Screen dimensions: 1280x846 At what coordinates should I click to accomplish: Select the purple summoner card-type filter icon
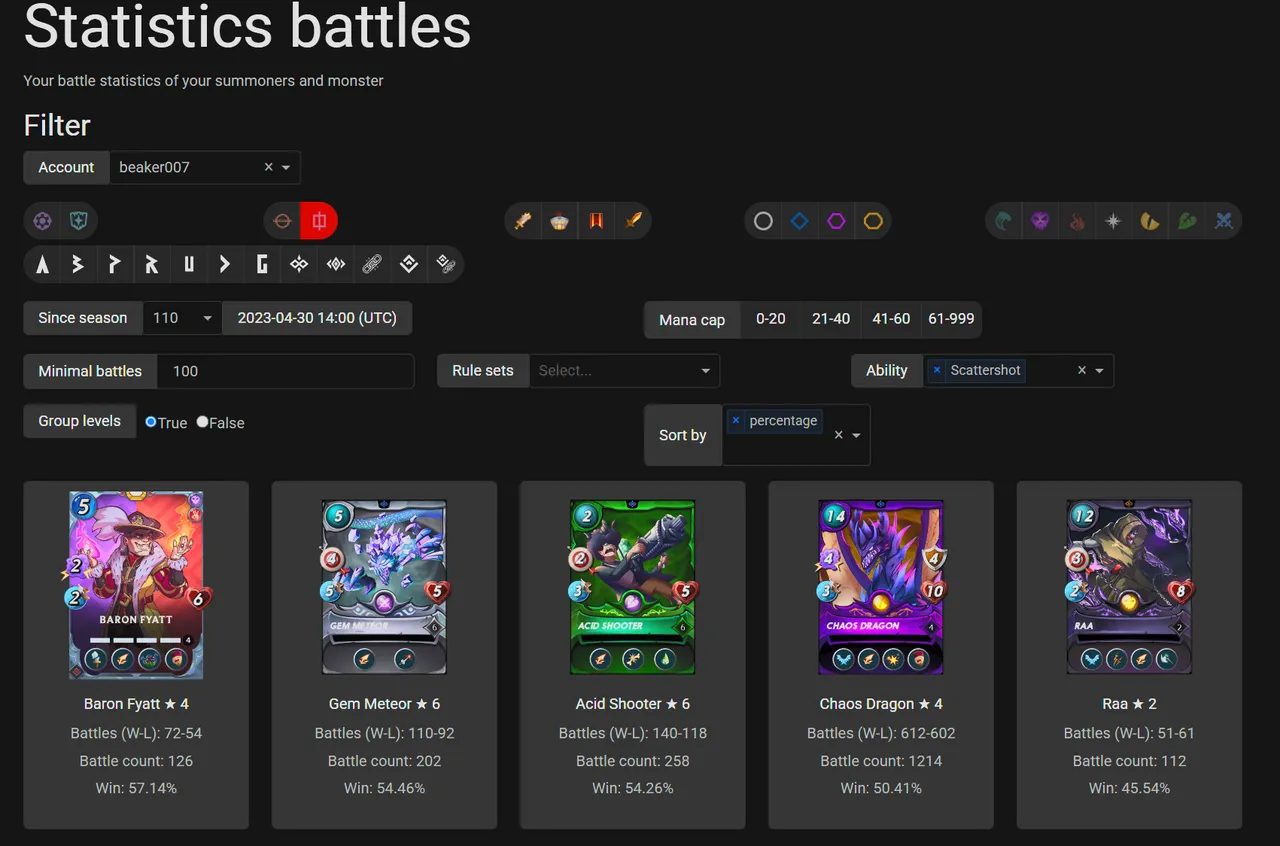tap(42, 221)
